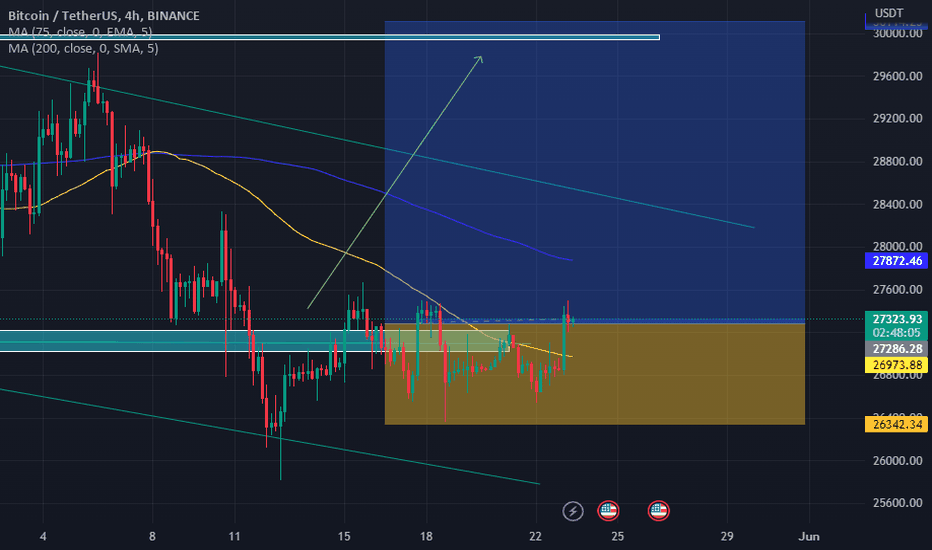Select the MA (75, close, 0, EMA, 5) legend
Image resolution: width=932 pixels, height=550 pixels.
pos(80,32)
